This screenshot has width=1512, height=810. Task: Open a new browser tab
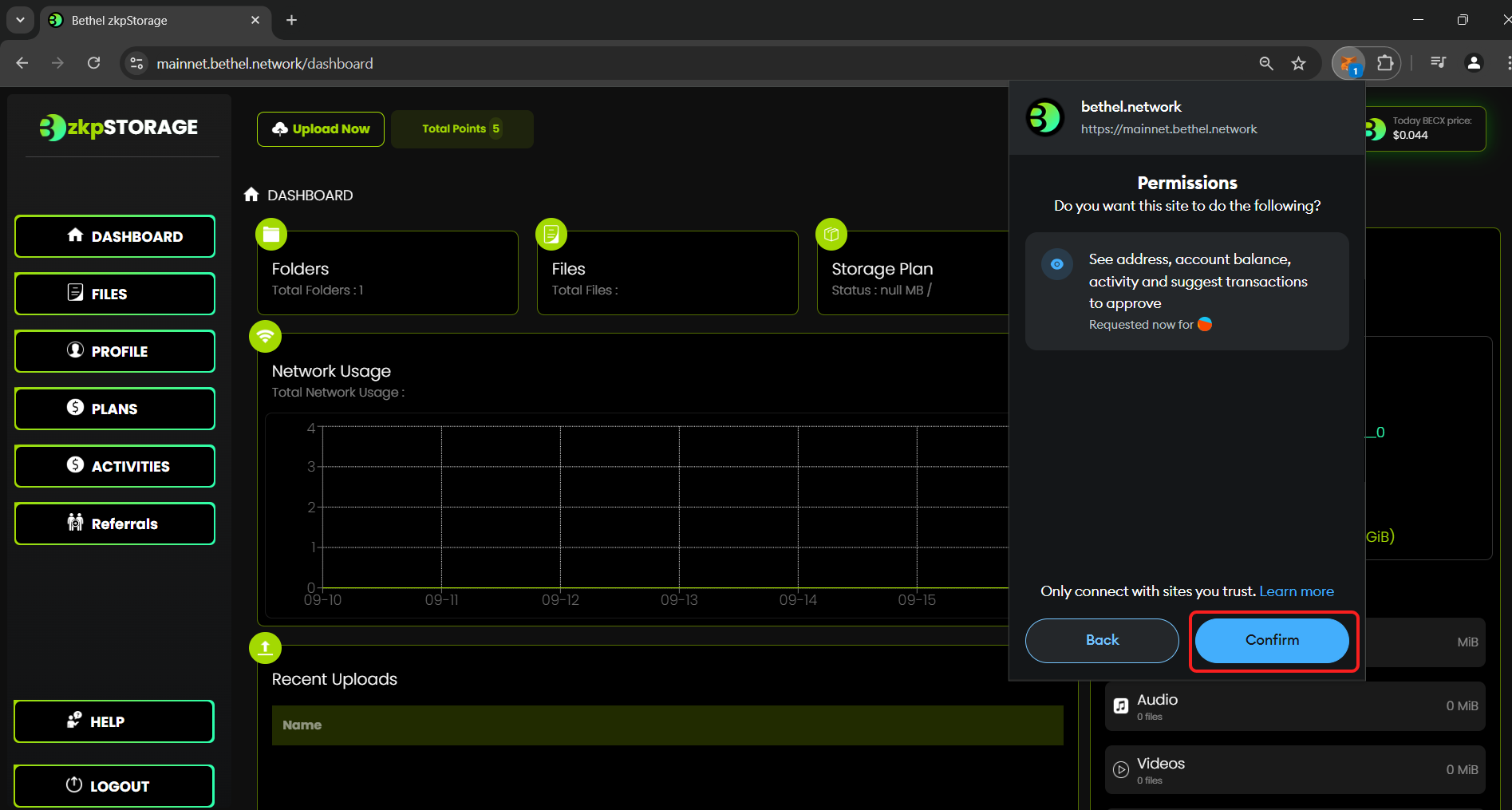(292, 20)
